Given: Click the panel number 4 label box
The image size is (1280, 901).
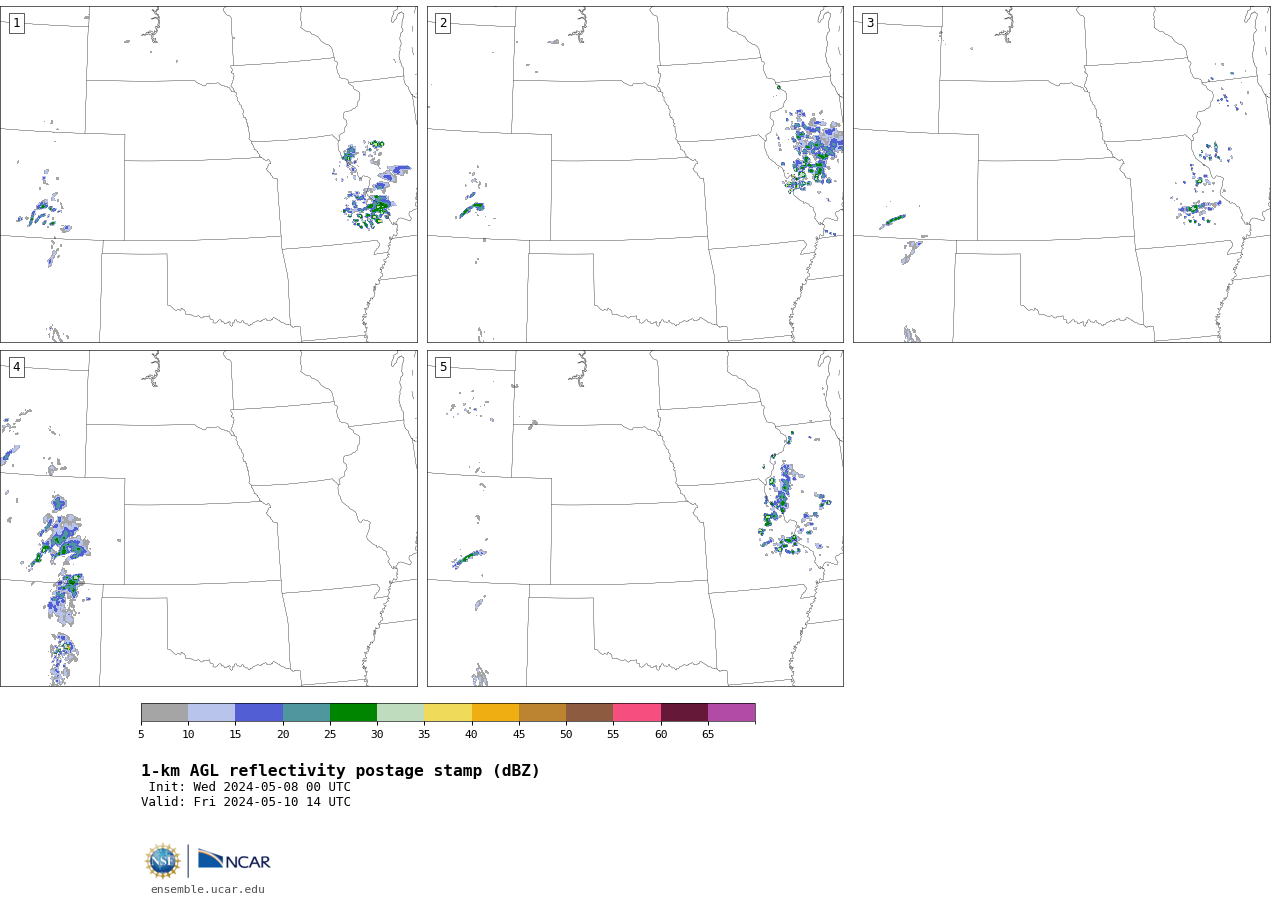Looking at the screenshot, I should 16,367.
